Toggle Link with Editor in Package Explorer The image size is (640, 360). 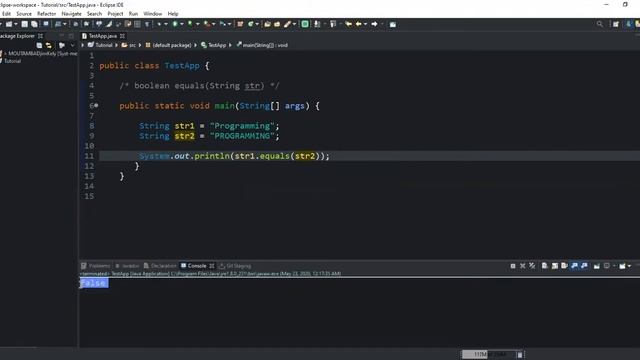pos(49,45)
